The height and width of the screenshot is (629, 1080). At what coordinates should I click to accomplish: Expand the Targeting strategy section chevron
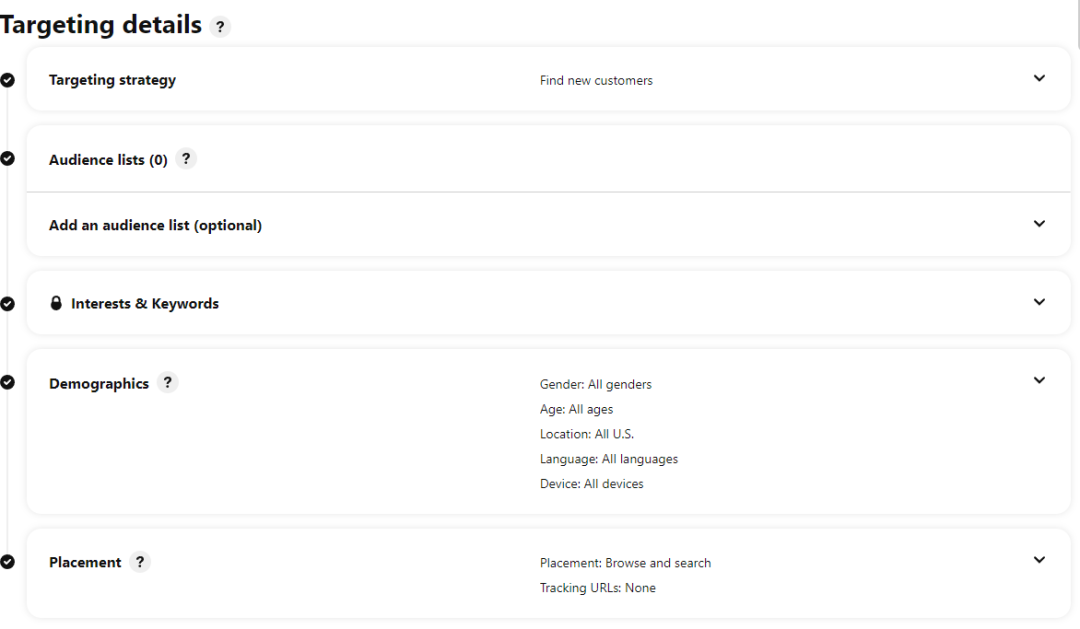pos(1039,78)
